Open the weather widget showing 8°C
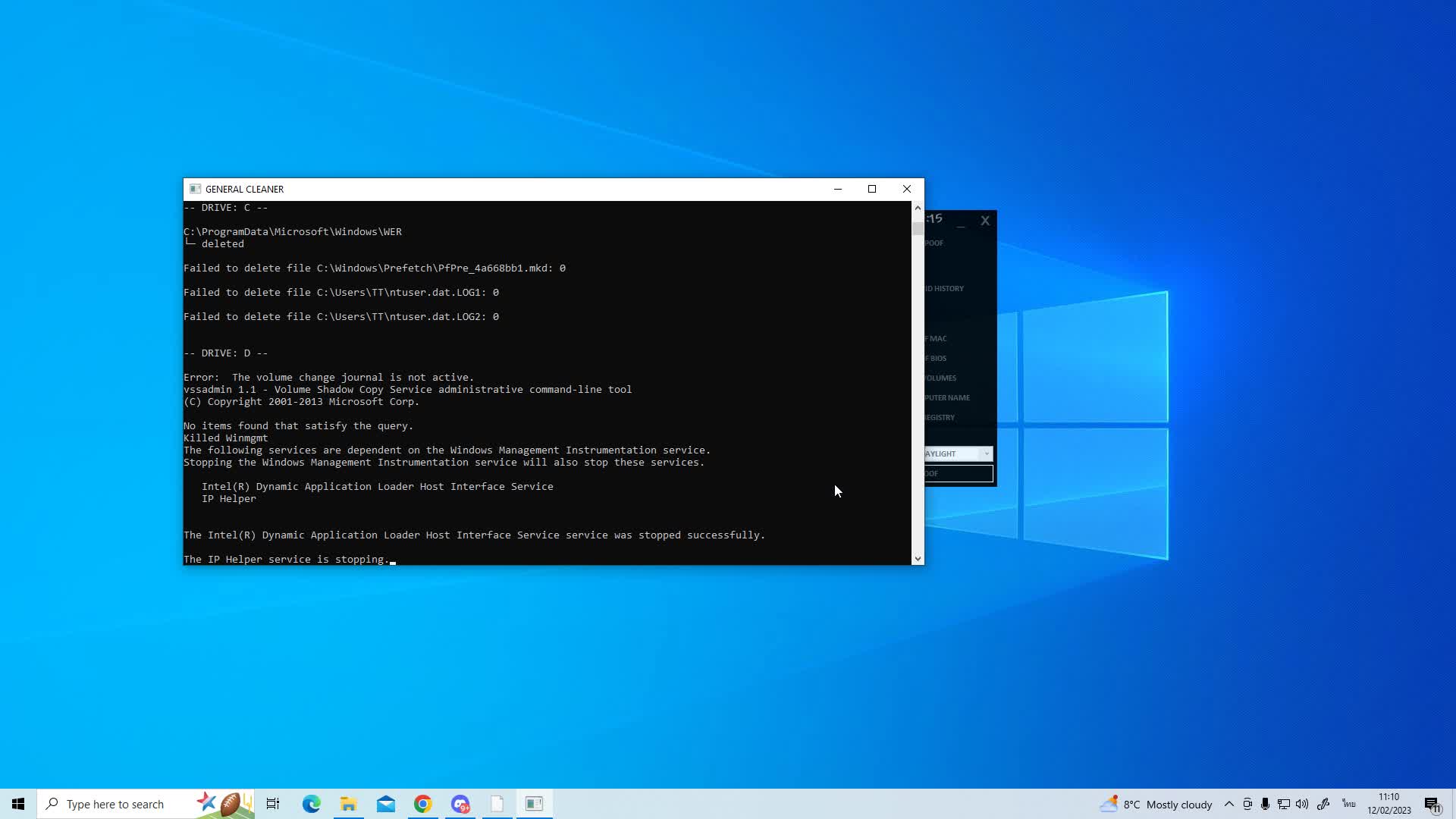This screenshot has height=819, width=1456. tap(1156, 804)
